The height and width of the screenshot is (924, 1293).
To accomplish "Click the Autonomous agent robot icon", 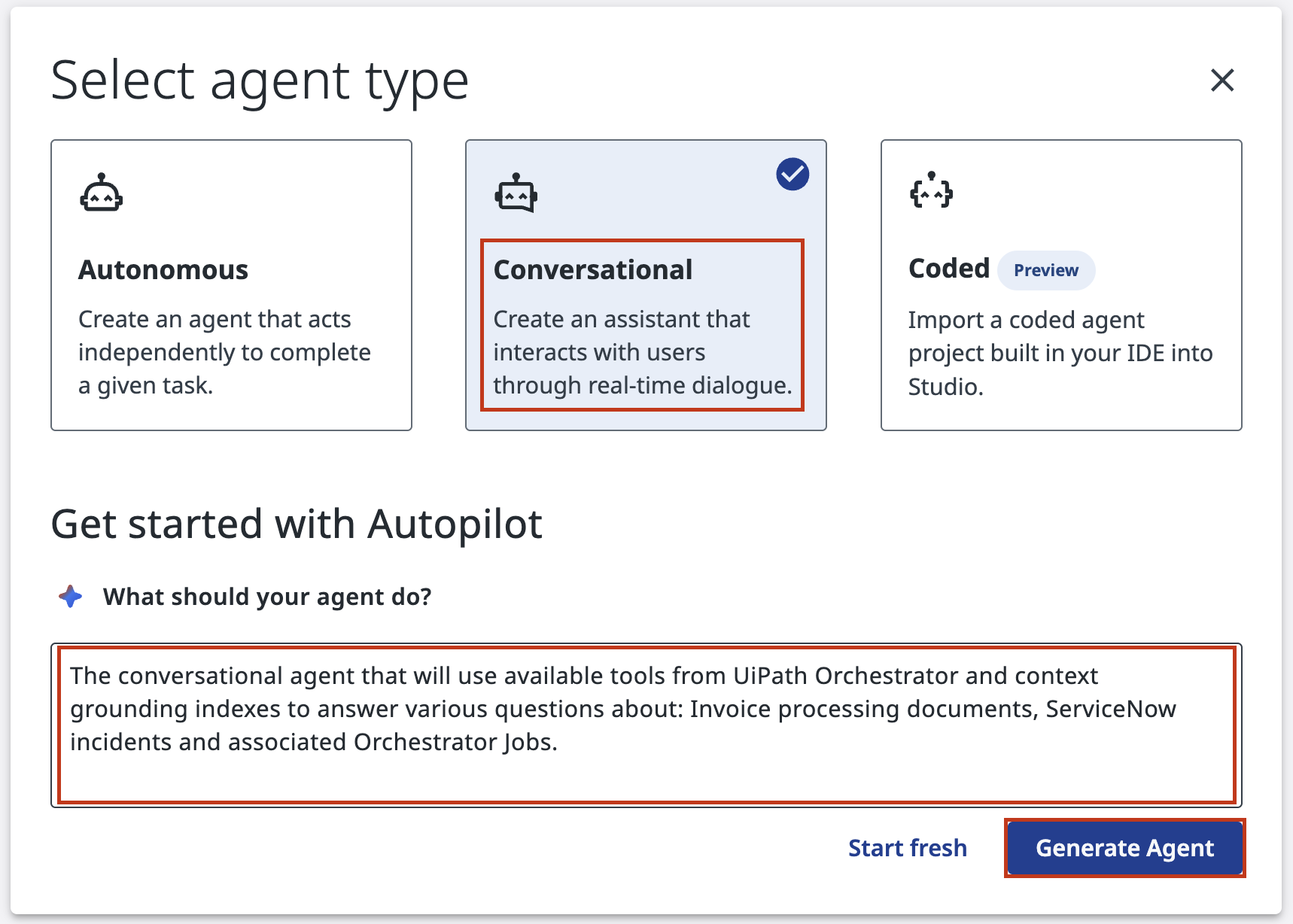I will 101,193.
